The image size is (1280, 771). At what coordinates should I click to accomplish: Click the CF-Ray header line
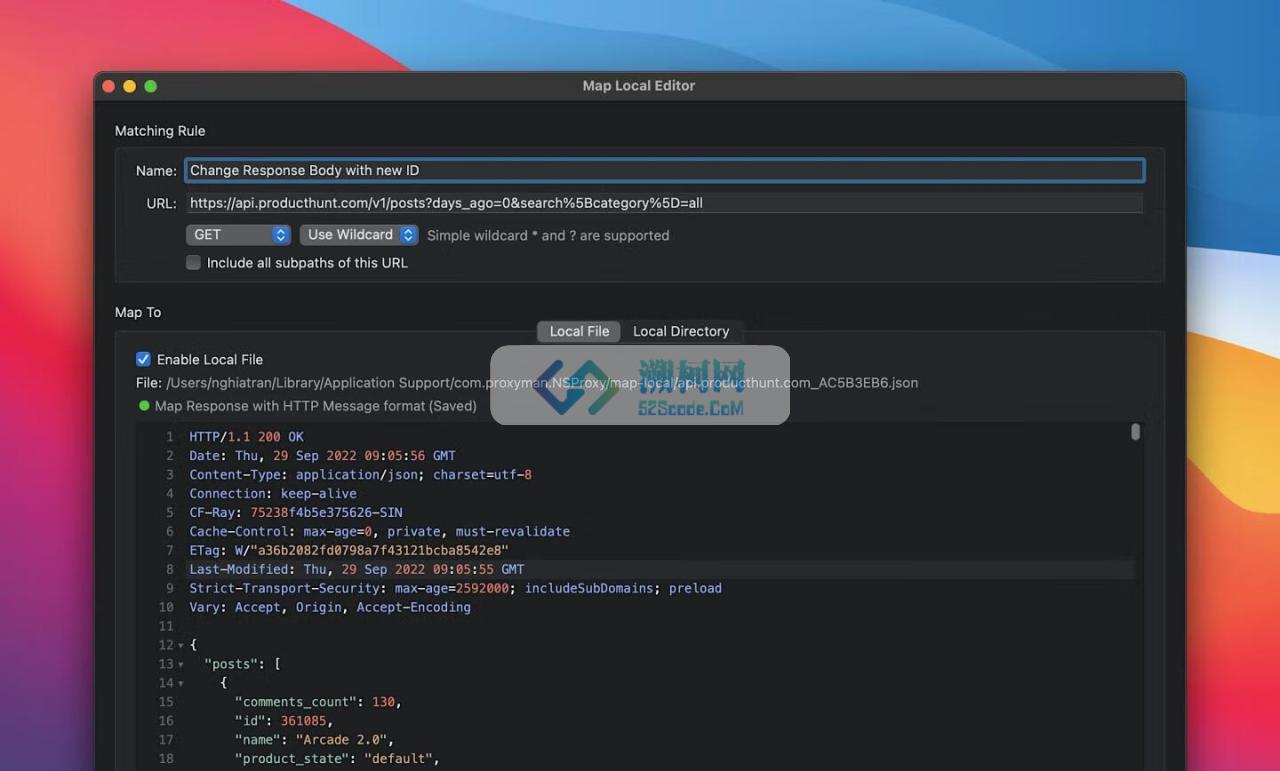[x=296, y=513]
